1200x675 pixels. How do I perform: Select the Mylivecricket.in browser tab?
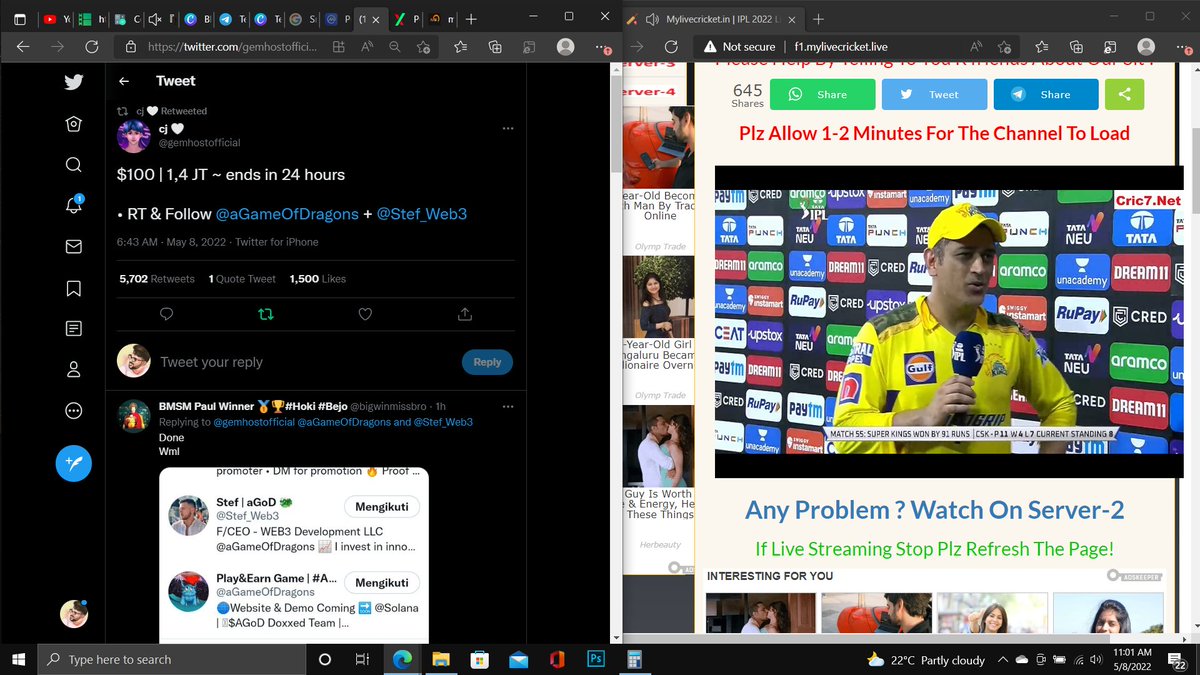click(715, 19)
